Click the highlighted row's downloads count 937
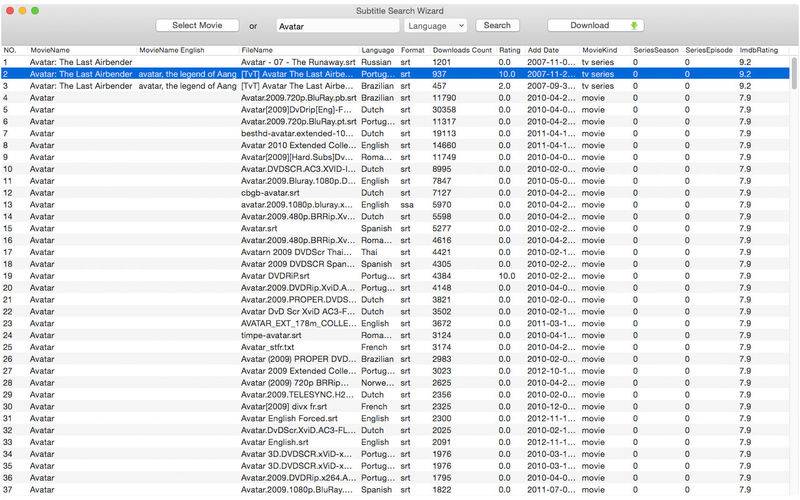 click(x=439, y=74)
